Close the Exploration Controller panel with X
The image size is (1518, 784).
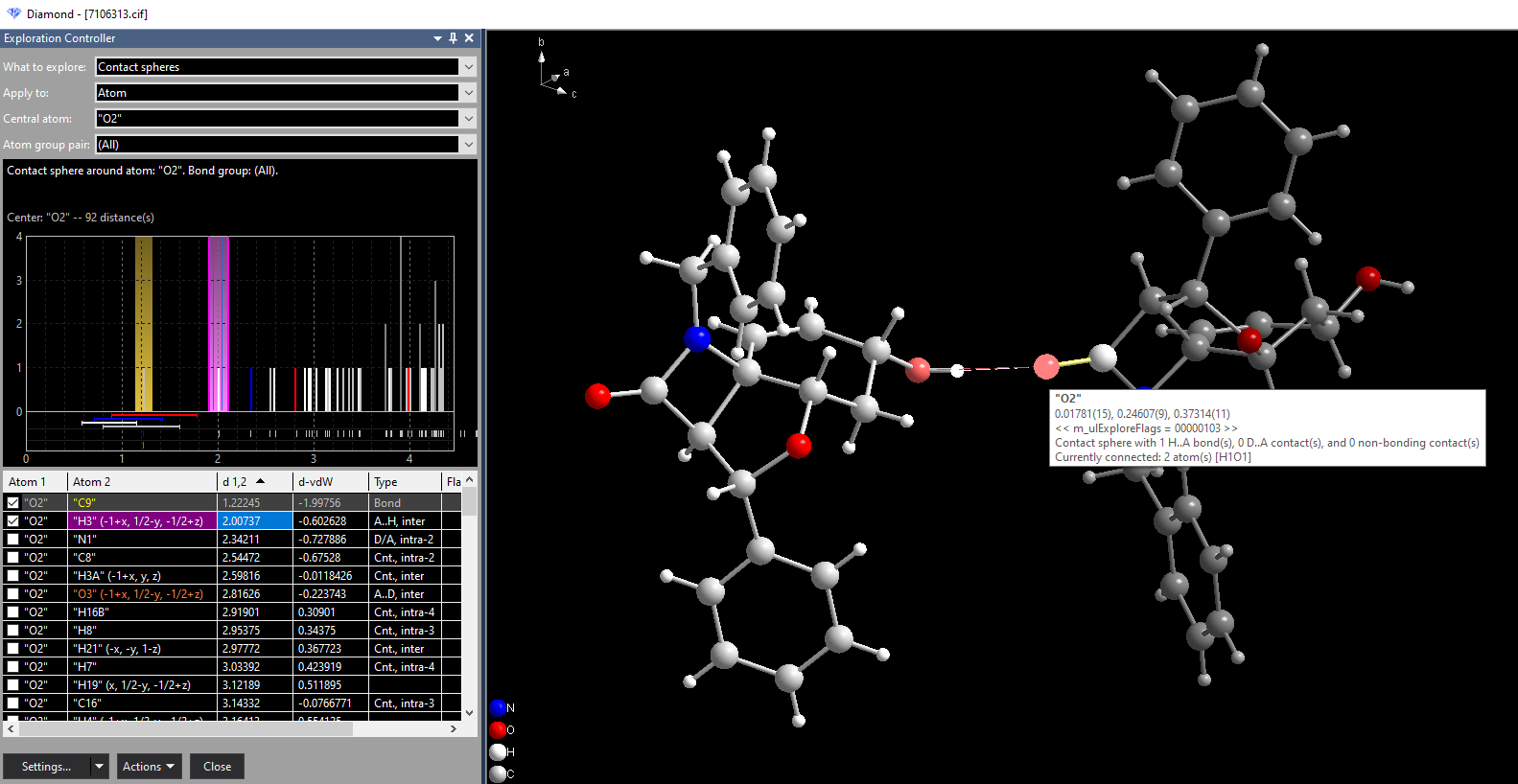point(469,38)
